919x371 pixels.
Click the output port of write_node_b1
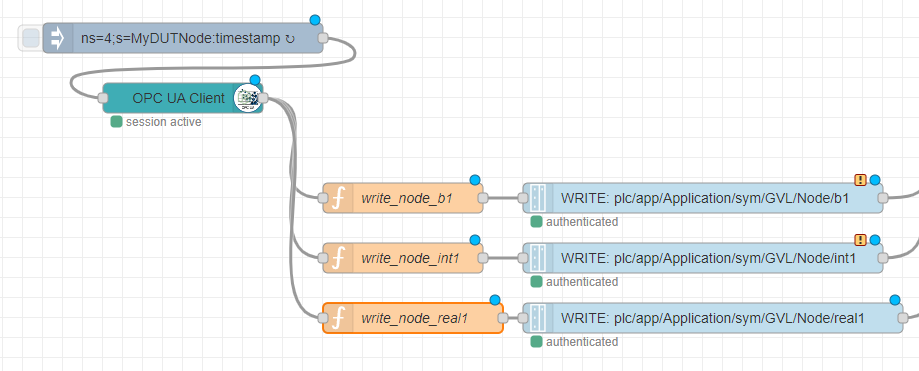483,198
